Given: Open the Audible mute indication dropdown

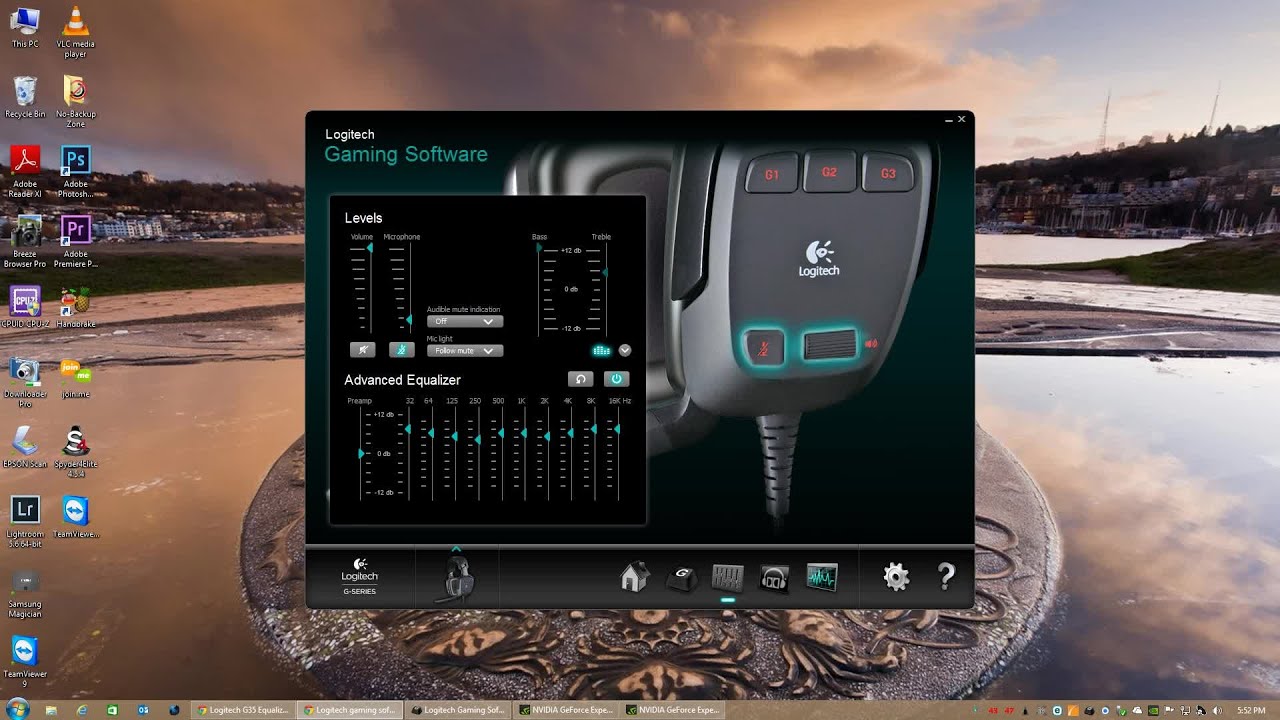Looking at the screenshot, I should [x=465, y=321].
